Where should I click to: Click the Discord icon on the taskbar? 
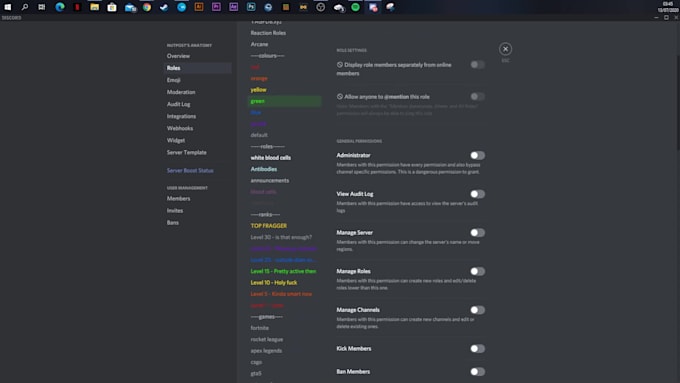tap(373, 7)
